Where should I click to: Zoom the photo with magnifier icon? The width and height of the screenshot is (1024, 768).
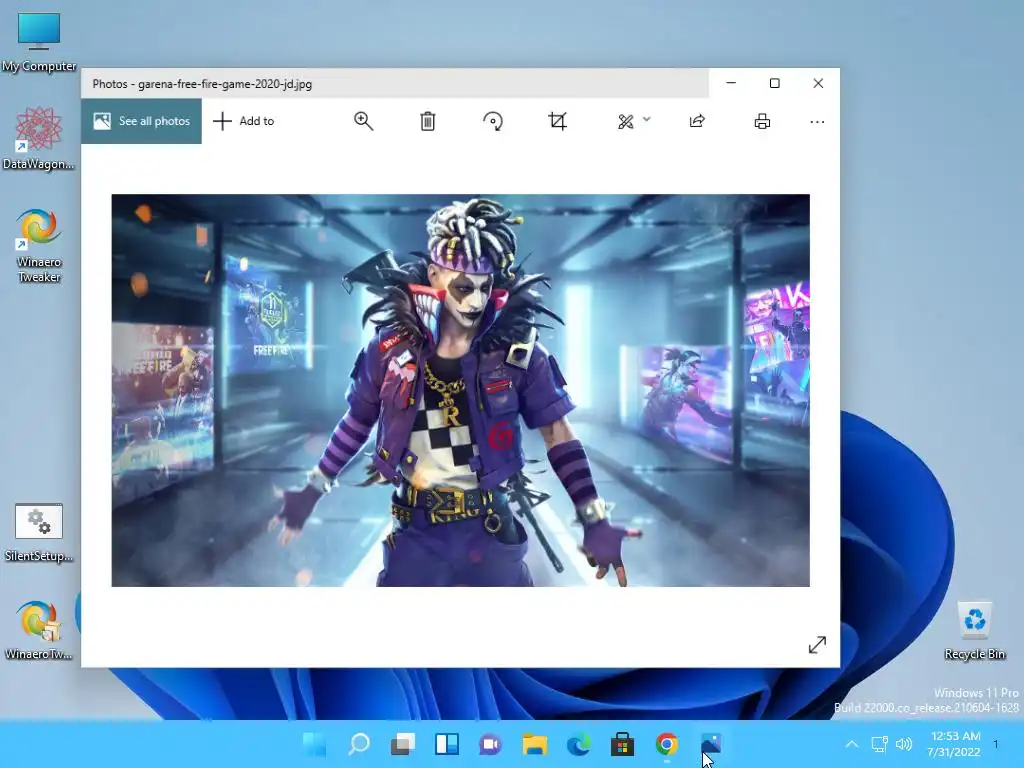click(364, 121)
